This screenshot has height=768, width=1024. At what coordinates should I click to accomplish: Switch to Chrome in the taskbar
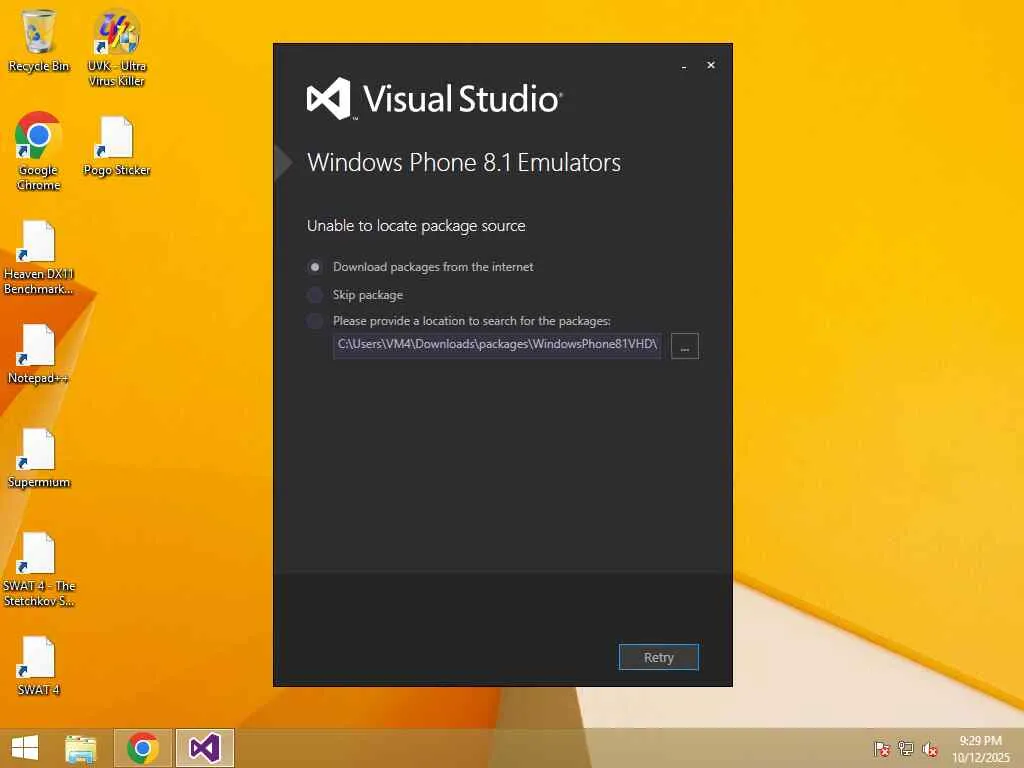click(x=143, y=748)
